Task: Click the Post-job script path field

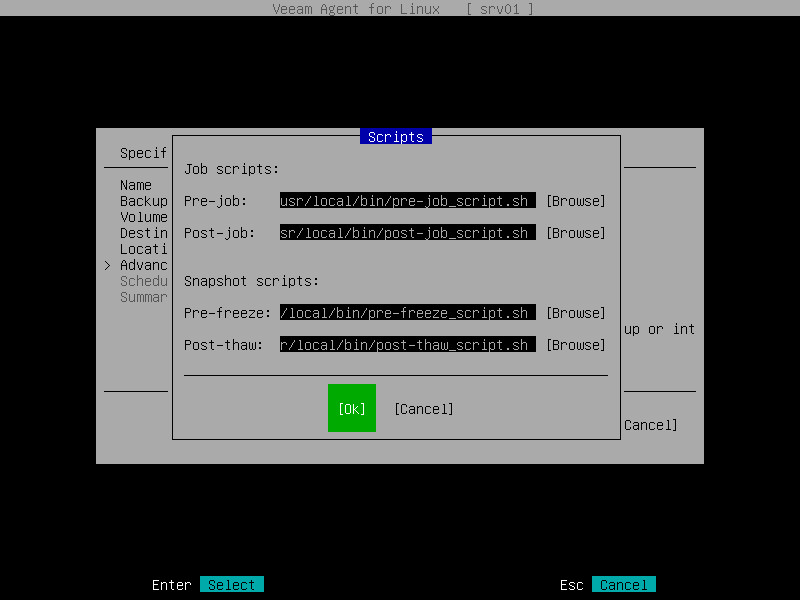Action: click(408, 233)
